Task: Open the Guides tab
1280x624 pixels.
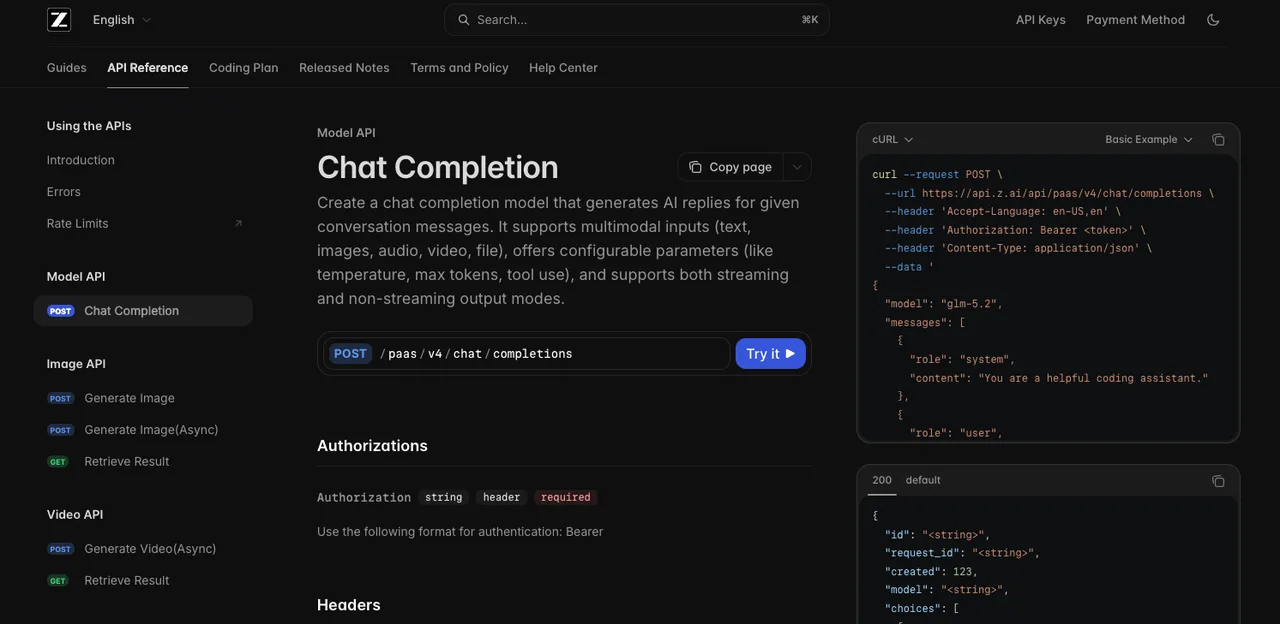Action: pos(67,68)
